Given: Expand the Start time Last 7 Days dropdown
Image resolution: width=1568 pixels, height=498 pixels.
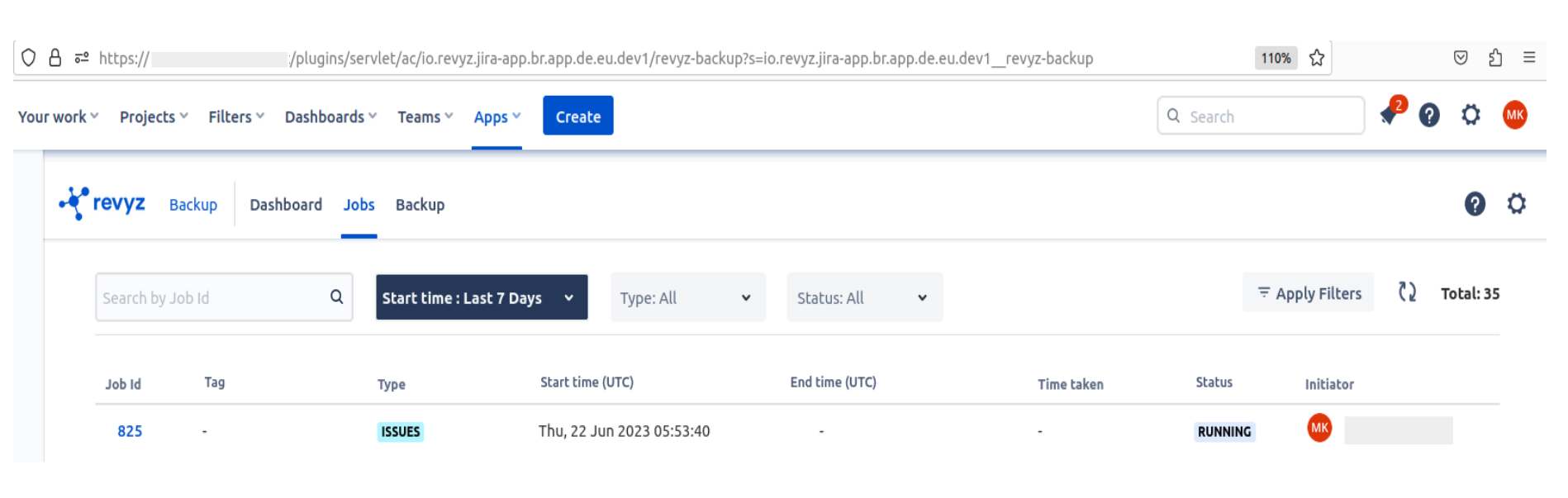Looking at the screenshot, I should pyautogui.click(x=481, y=297).
